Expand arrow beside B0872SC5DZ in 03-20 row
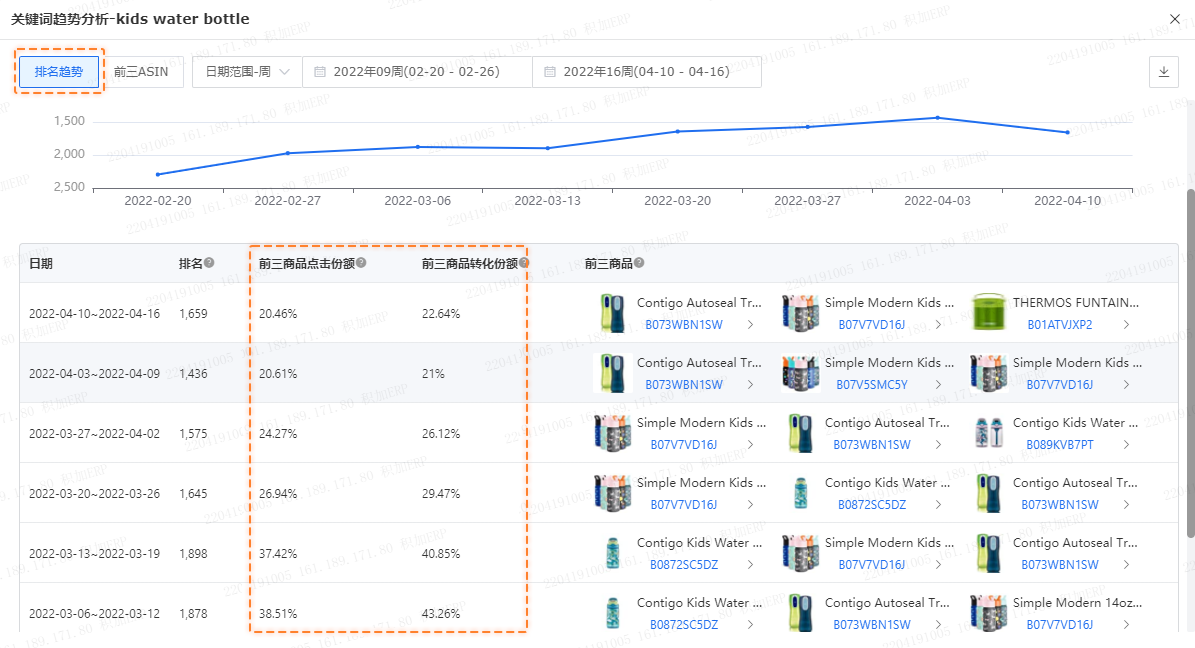This screenshot has height=648, width=1195. click(938, 505)
